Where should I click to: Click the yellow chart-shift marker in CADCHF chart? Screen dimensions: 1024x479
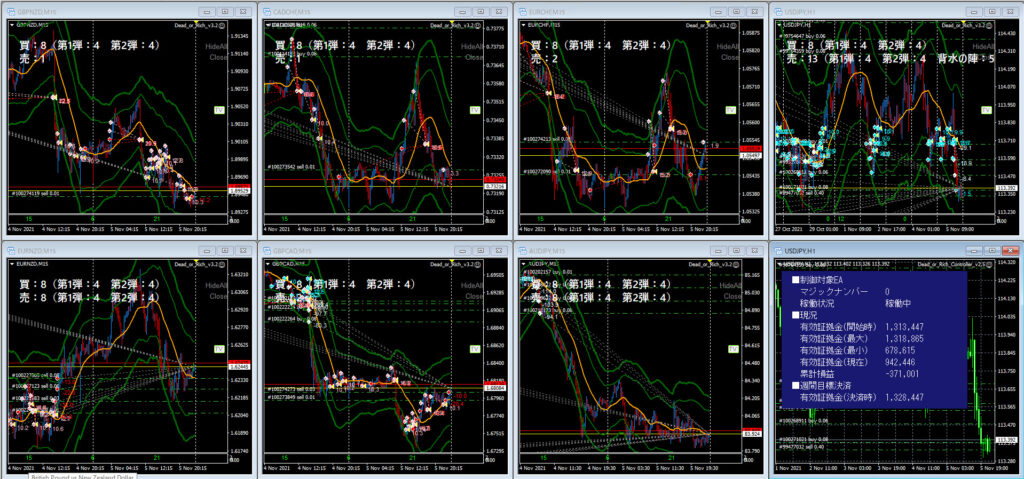pyautogui.click(x=451, y=23)
